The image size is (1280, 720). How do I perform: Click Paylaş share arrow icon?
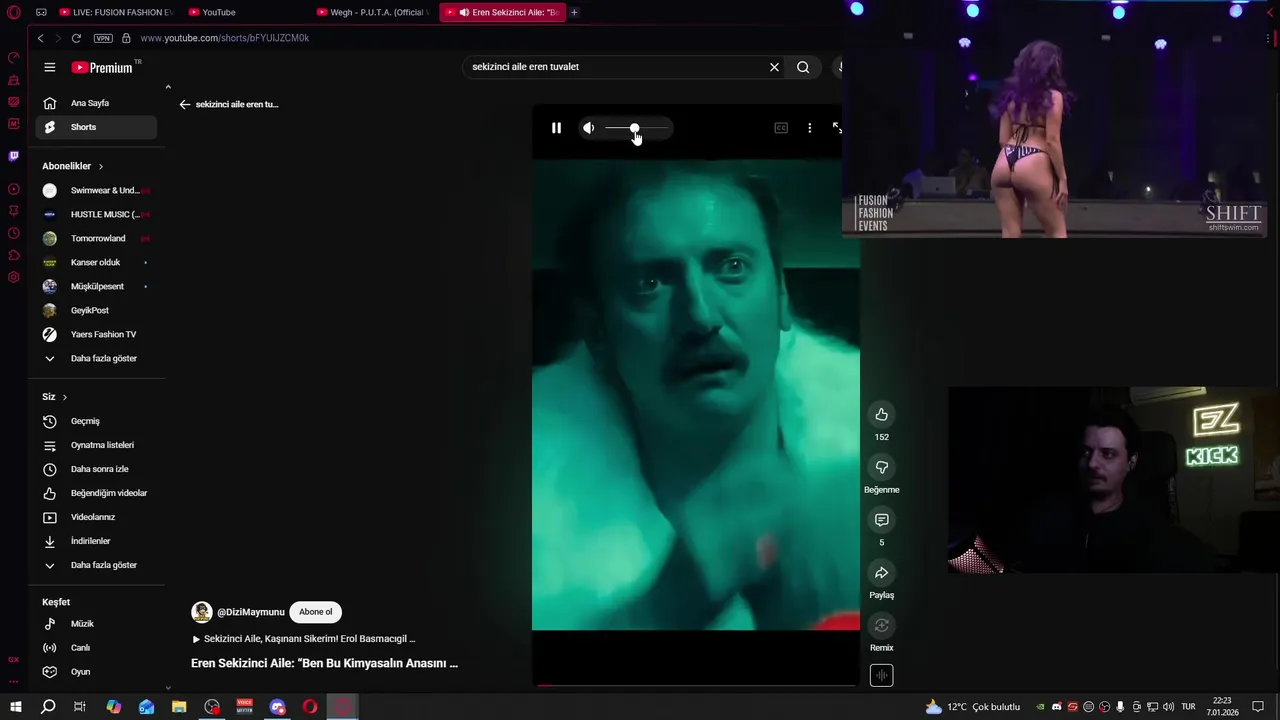881,573
